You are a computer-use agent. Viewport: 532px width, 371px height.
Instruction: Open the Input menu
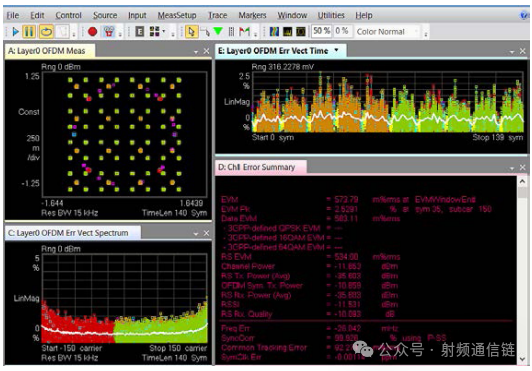click(137, 15)
